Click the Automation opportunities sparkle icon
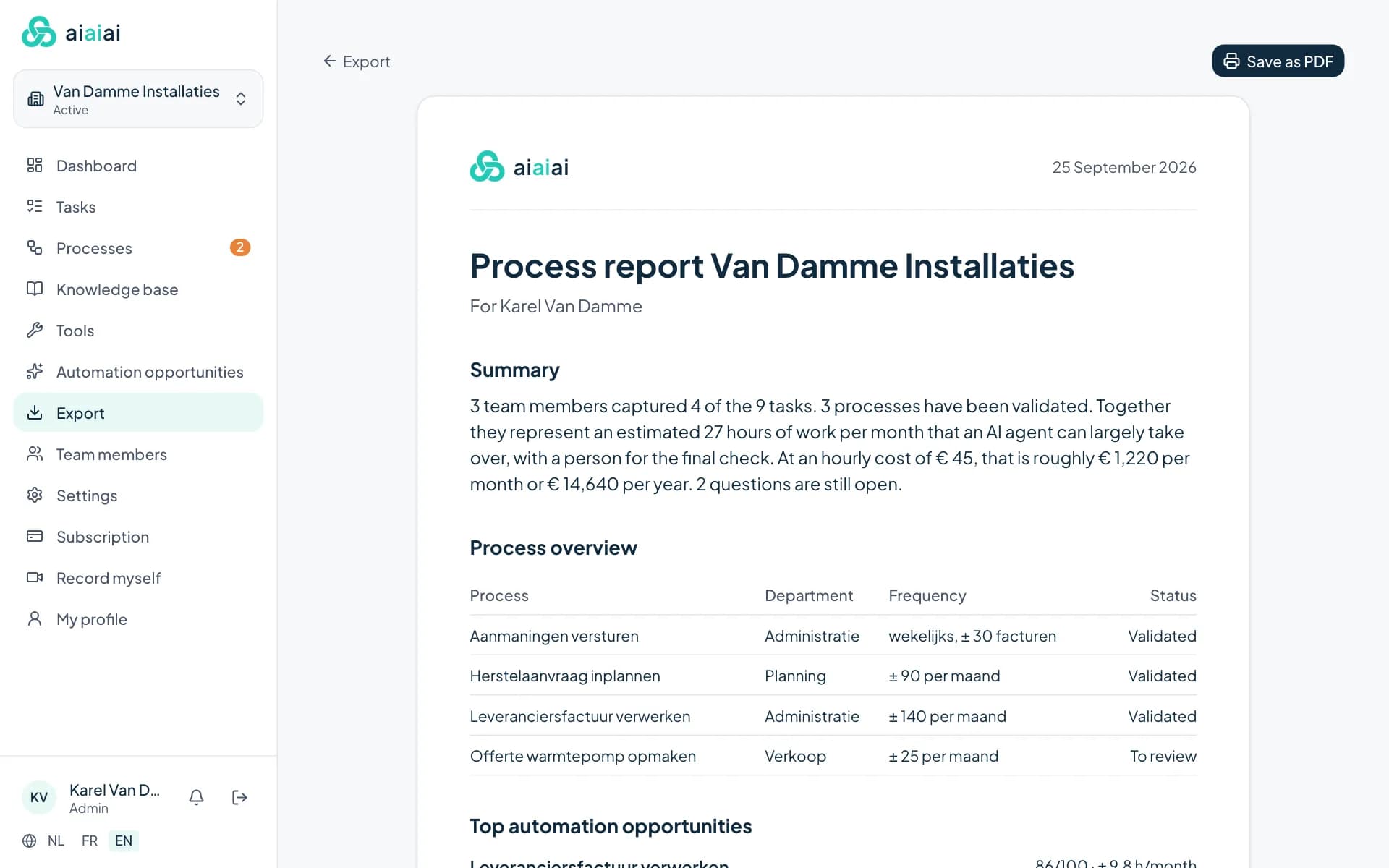 (35, 372)
